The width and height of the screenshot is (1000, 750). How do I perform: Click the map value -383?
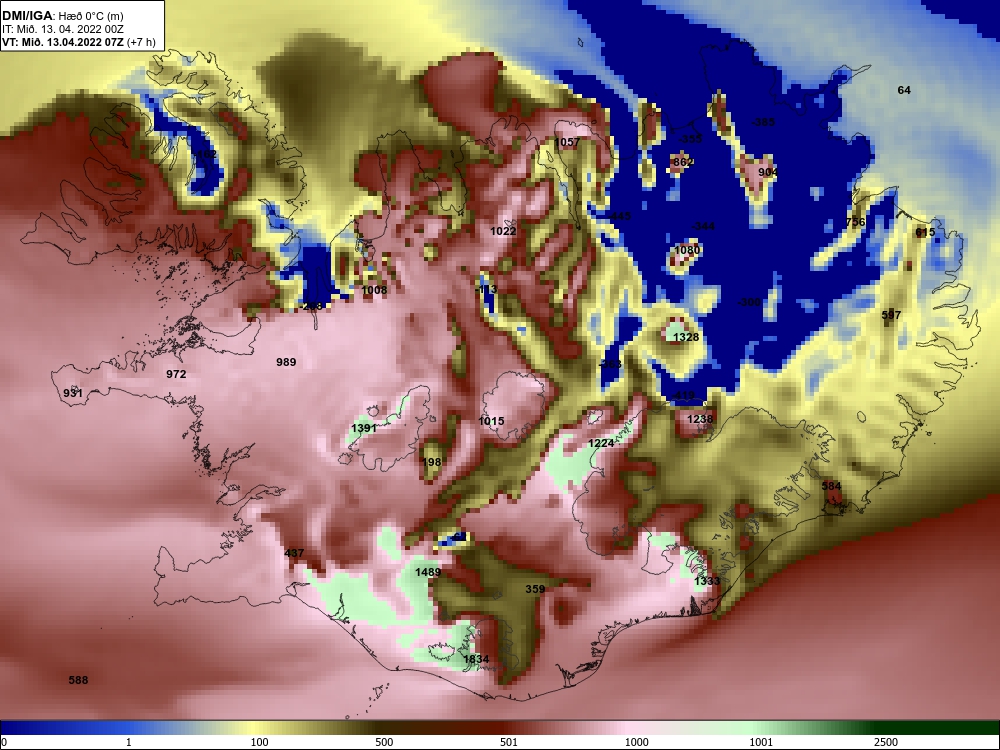tap(763, 122)
